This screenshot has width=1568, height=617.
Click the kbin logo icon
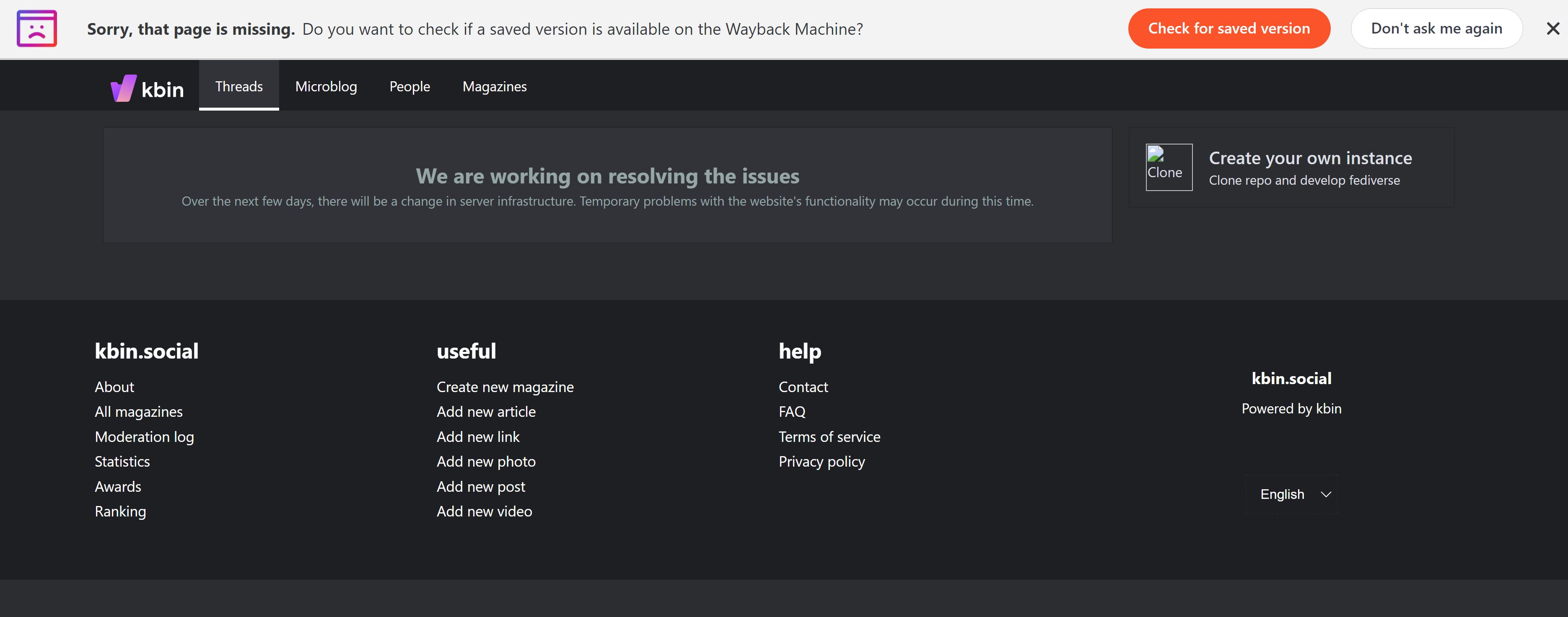tap(124, 88)
